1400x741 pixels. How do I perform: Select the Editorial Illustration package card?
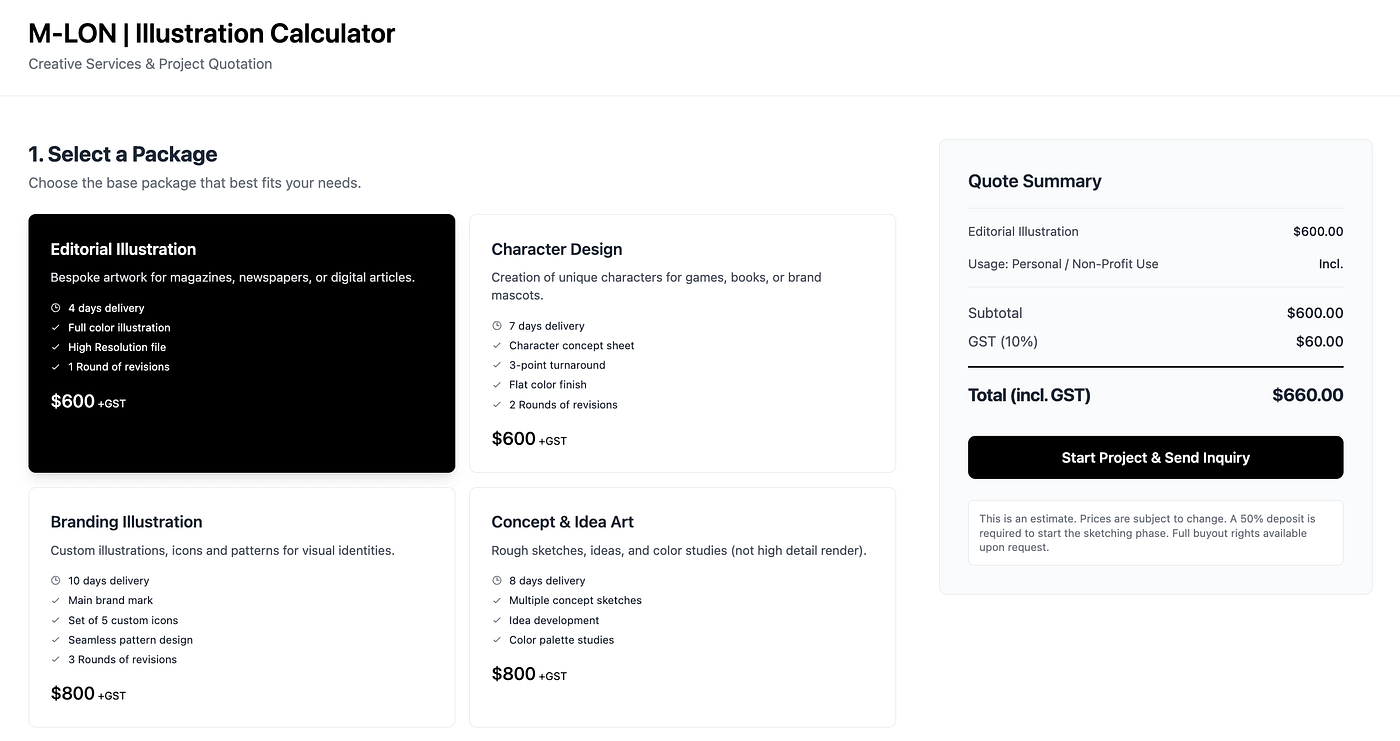(x=242, y=343)
